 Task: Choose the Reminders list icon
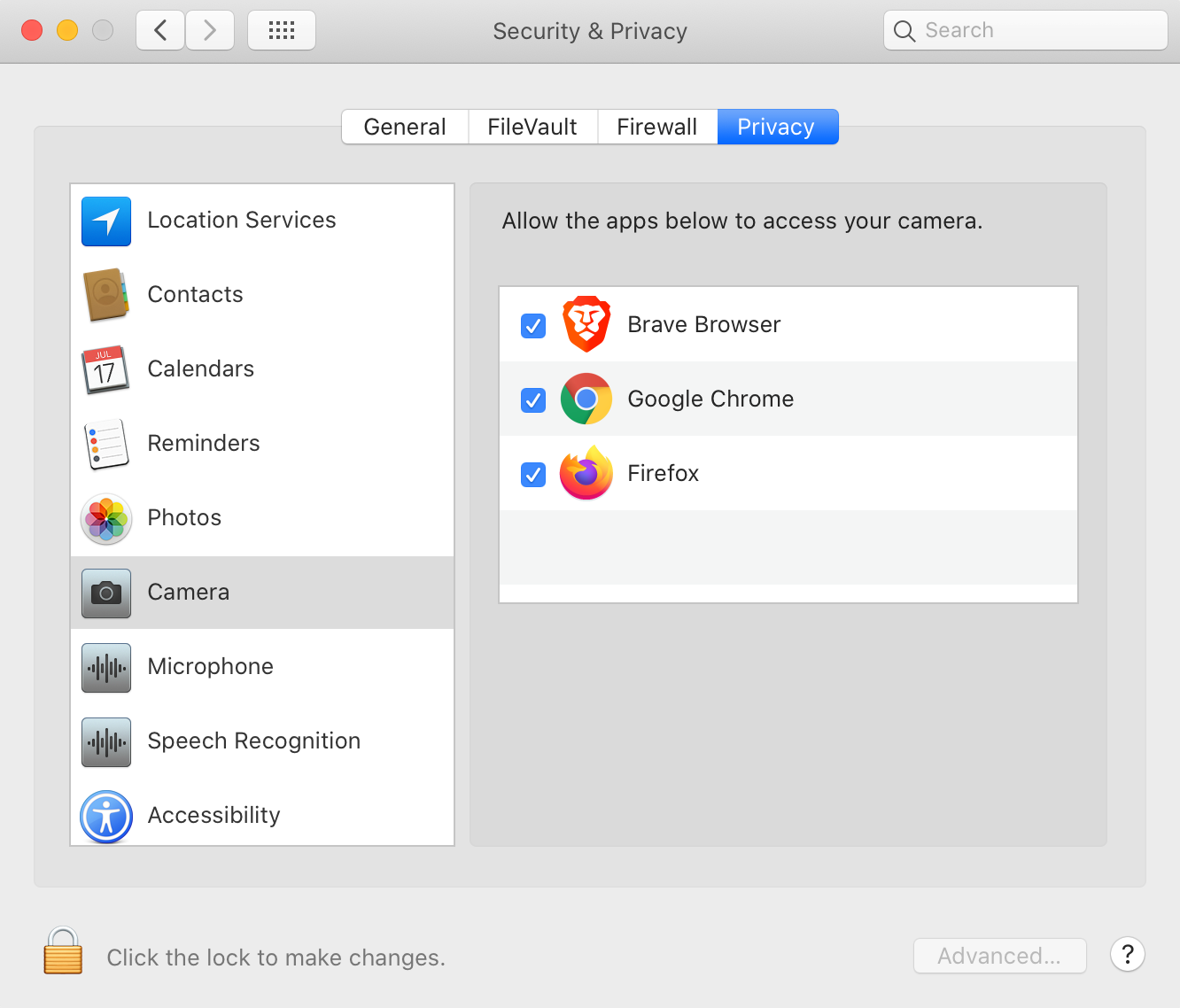pos(106,444)
